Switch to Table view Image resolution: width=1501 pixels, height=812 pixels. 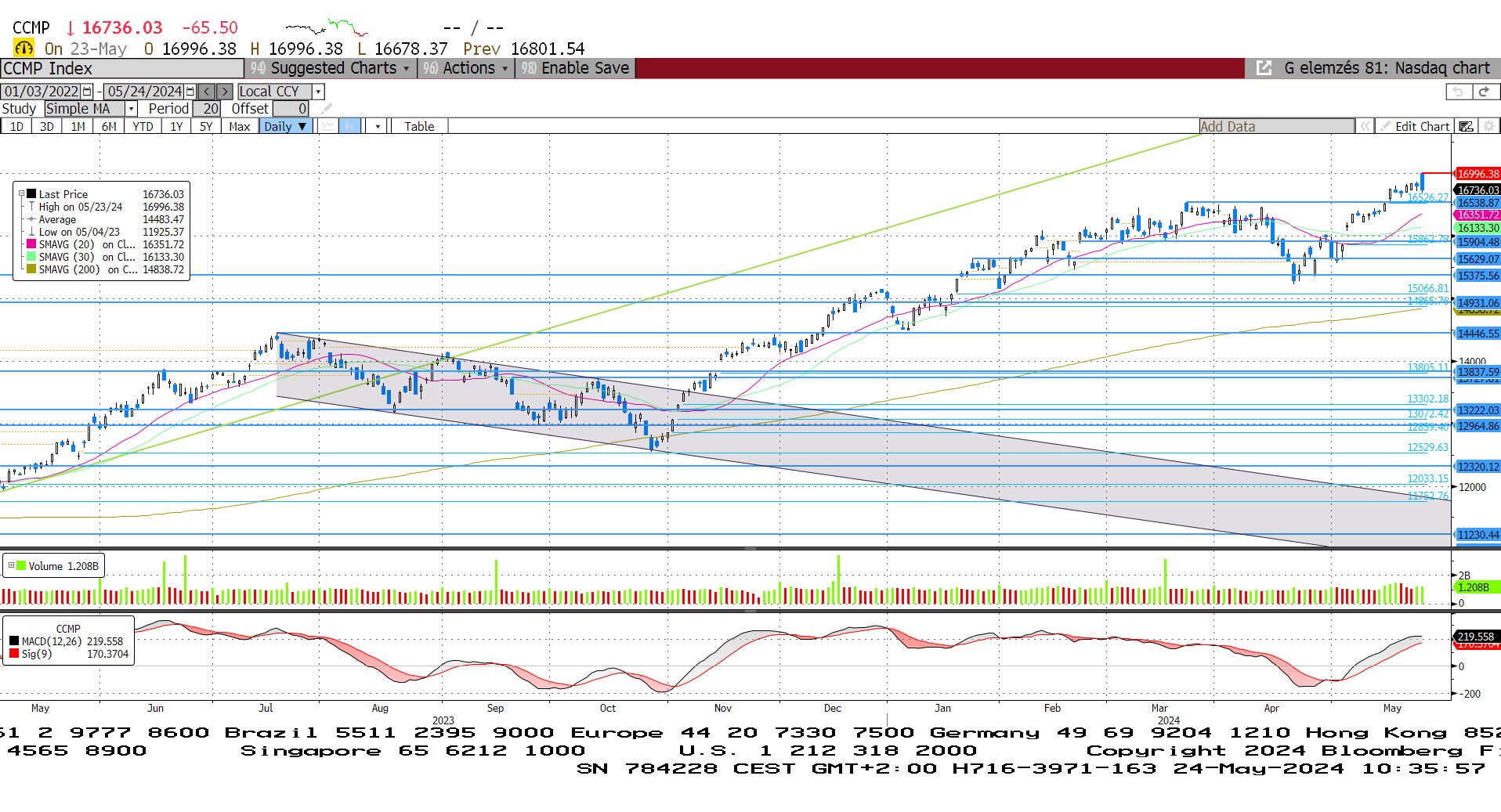click(419, 126)
